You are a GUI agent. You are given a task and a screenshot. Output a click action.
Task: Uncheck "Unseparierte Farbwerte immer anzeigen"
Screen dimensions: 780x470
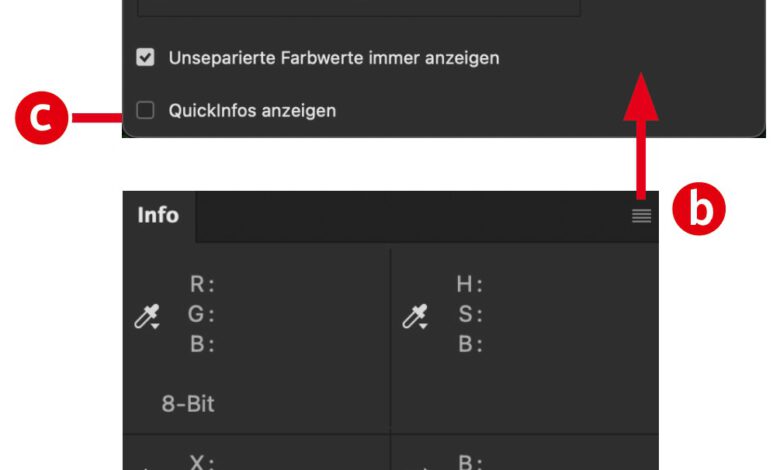(146, 58)
